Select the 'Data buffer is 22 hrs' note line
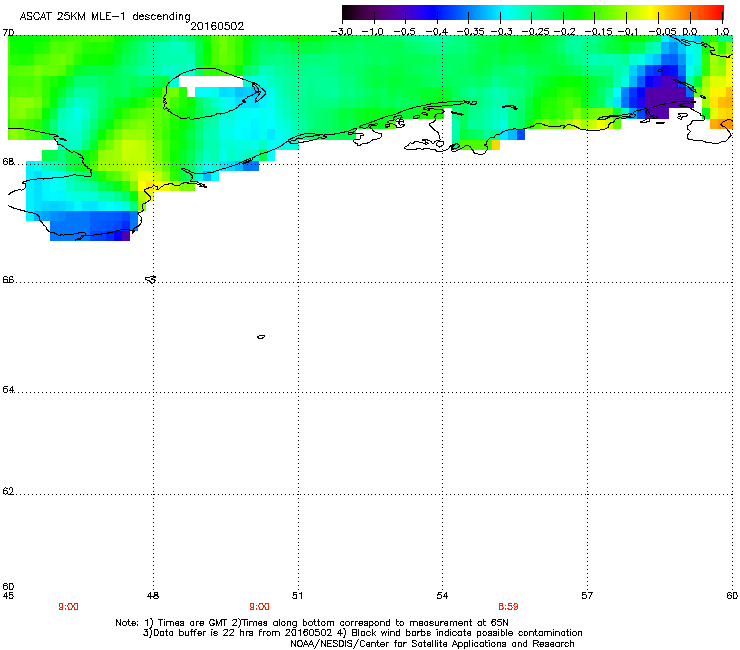 pos(362,633)
